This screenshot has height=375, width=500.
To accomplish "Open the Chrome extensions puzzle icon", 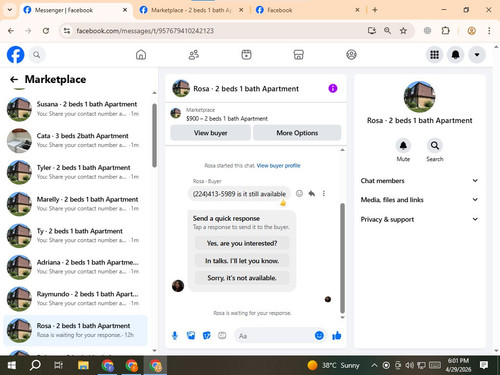I will pyautogui.click(x=446, y=31).
